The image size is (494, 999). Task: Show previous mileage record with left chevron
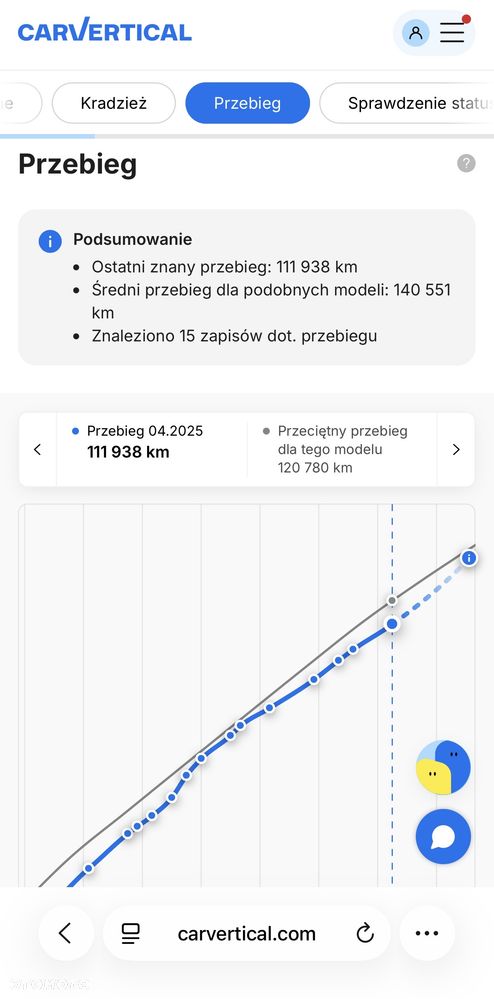click(37, 450)
